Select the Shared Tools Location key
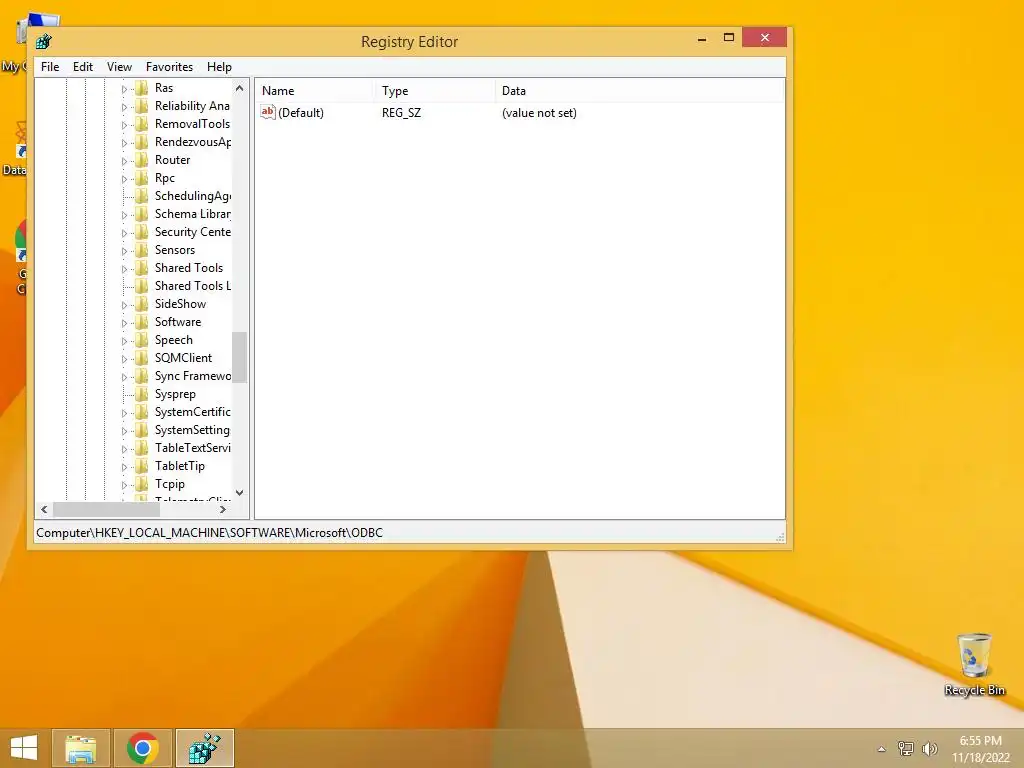The width and height of the screenshot is (1024, 768). click(193, 286)
